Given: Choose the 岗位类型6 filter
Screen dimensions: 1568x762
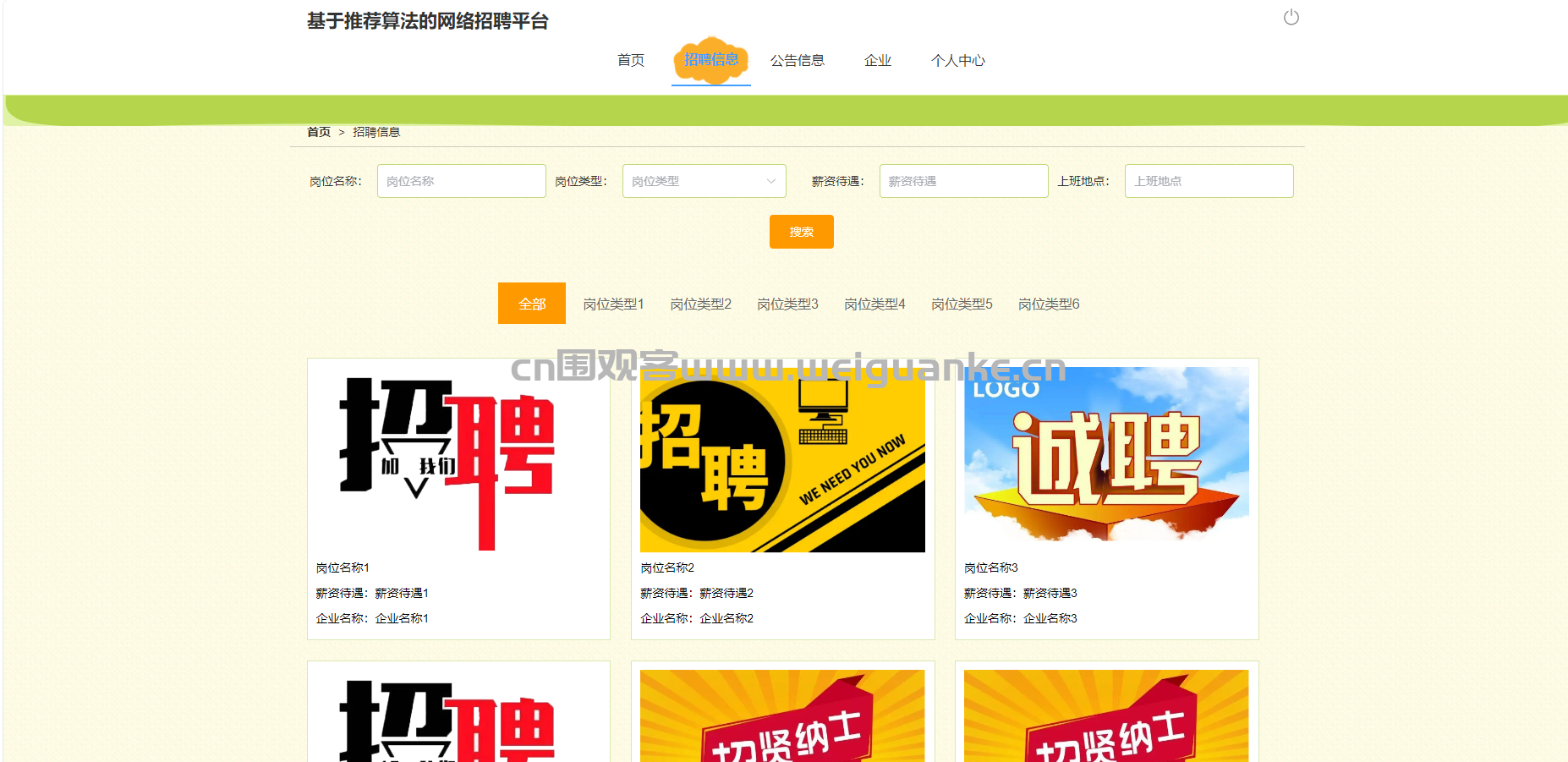Looking at the screenshot, I should pos(1049,304).
